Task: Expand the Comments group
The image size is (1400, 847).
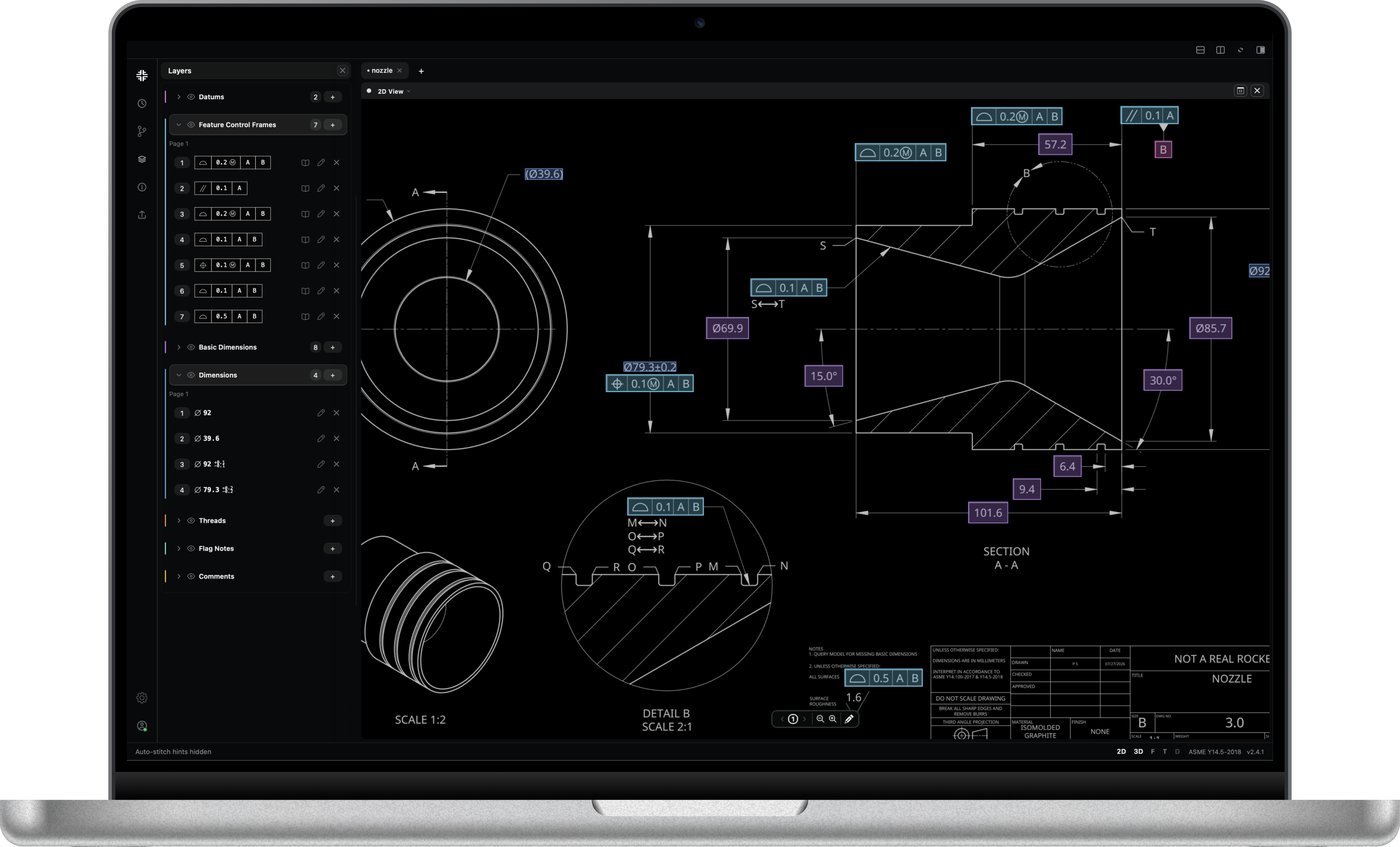Action: 178,576
